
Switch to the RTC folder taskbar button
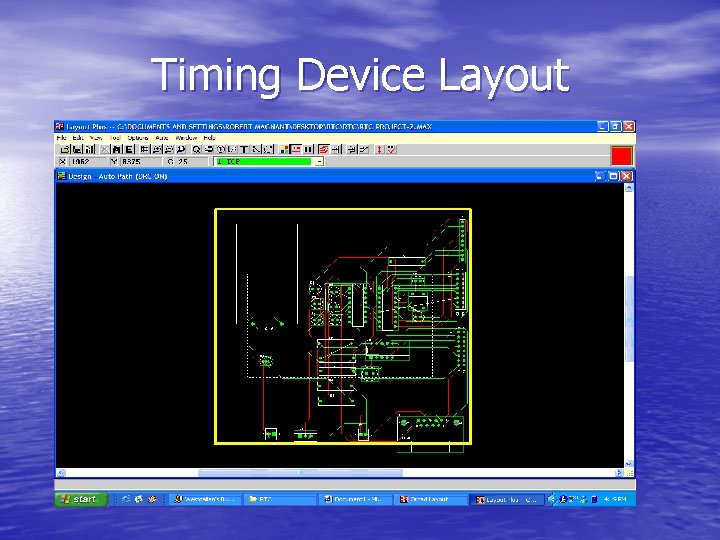point(281,499)
